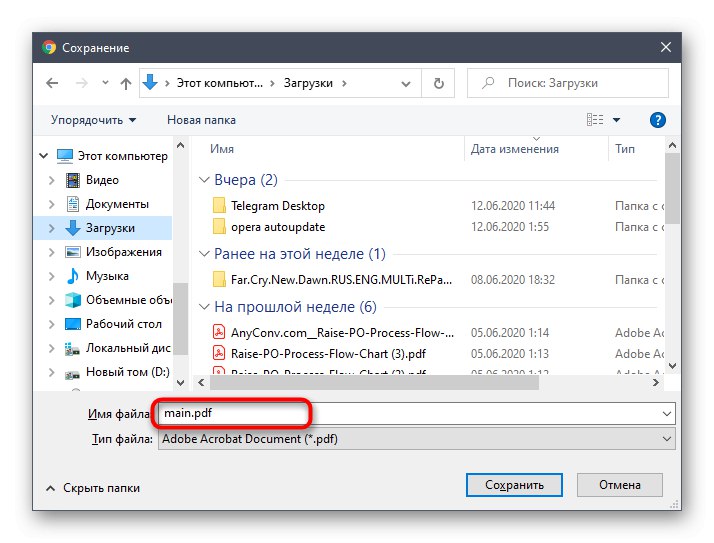
Task: Select 'Загрузки' breadcrumb in address bar
Action: pyautogui.click(x=308, y=83)
